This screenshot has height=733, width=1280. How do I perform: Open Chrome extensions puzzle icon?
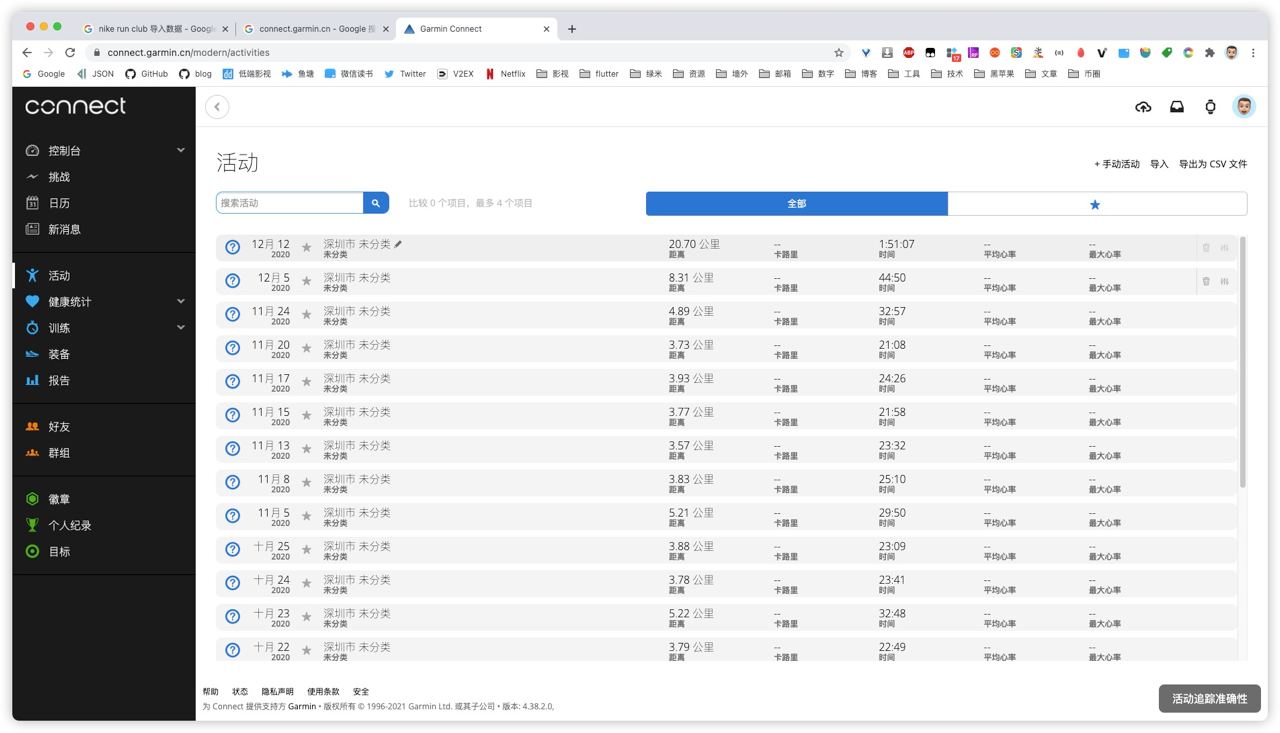pyautogui.click(x=1209, y=52)
